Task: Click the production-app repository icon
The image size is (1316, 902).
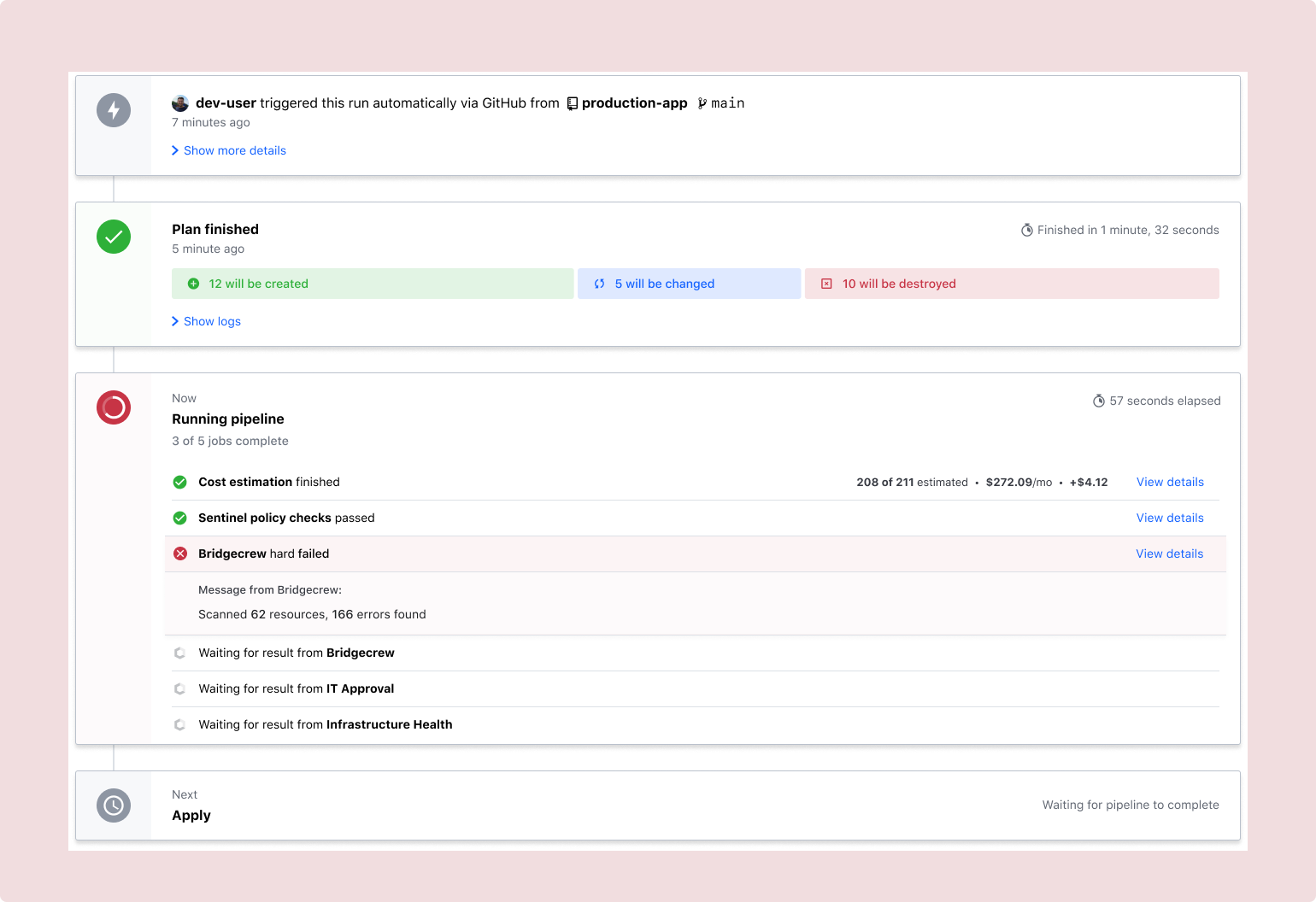Action: [x=573, y=103]
